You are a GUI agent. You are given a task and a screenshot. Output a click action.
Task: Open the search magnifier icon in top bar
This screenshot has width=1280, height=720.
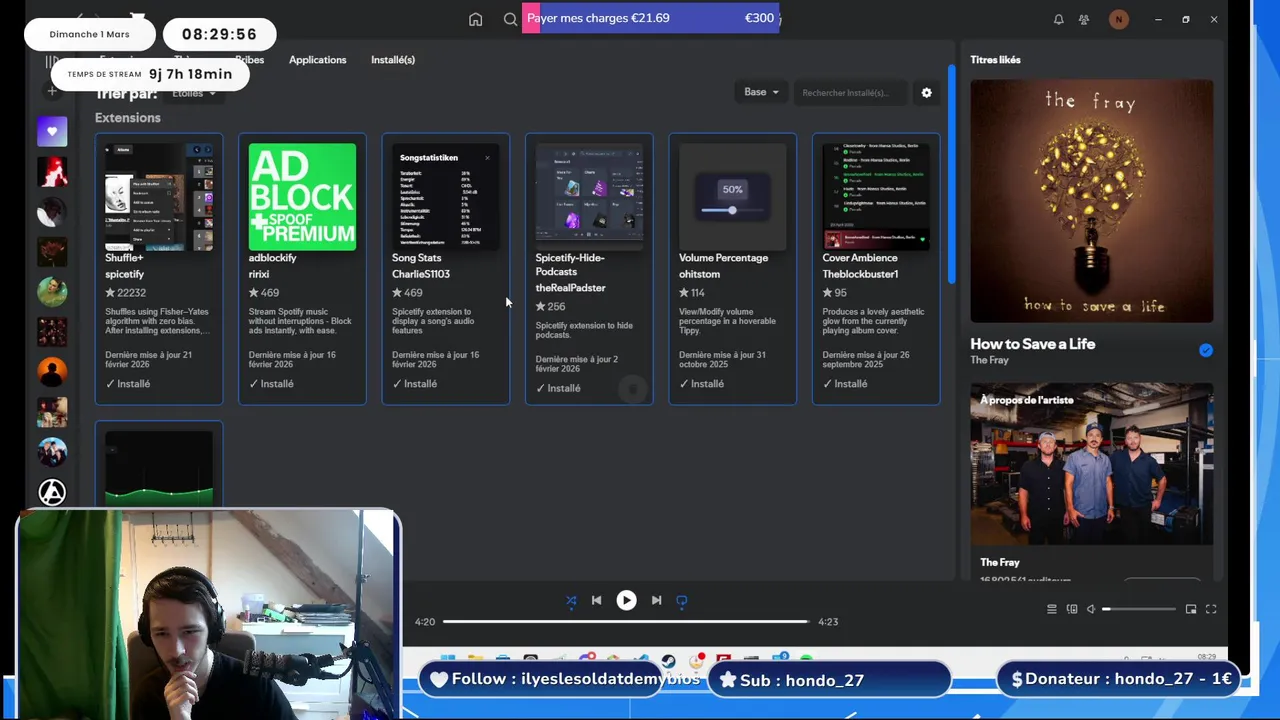coord(510,19)
